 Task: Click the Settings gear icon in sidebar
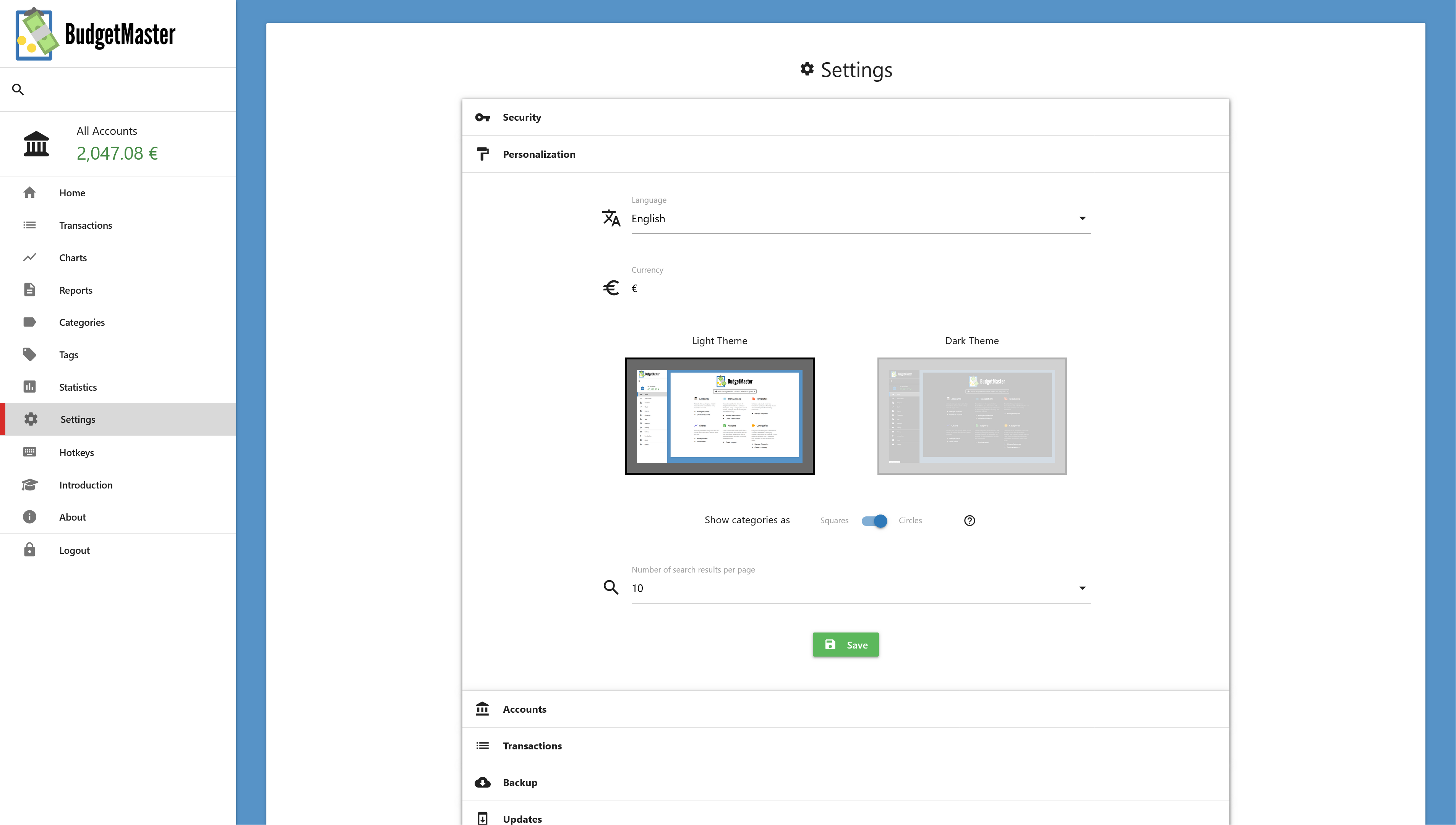click(x=31, y=419)
